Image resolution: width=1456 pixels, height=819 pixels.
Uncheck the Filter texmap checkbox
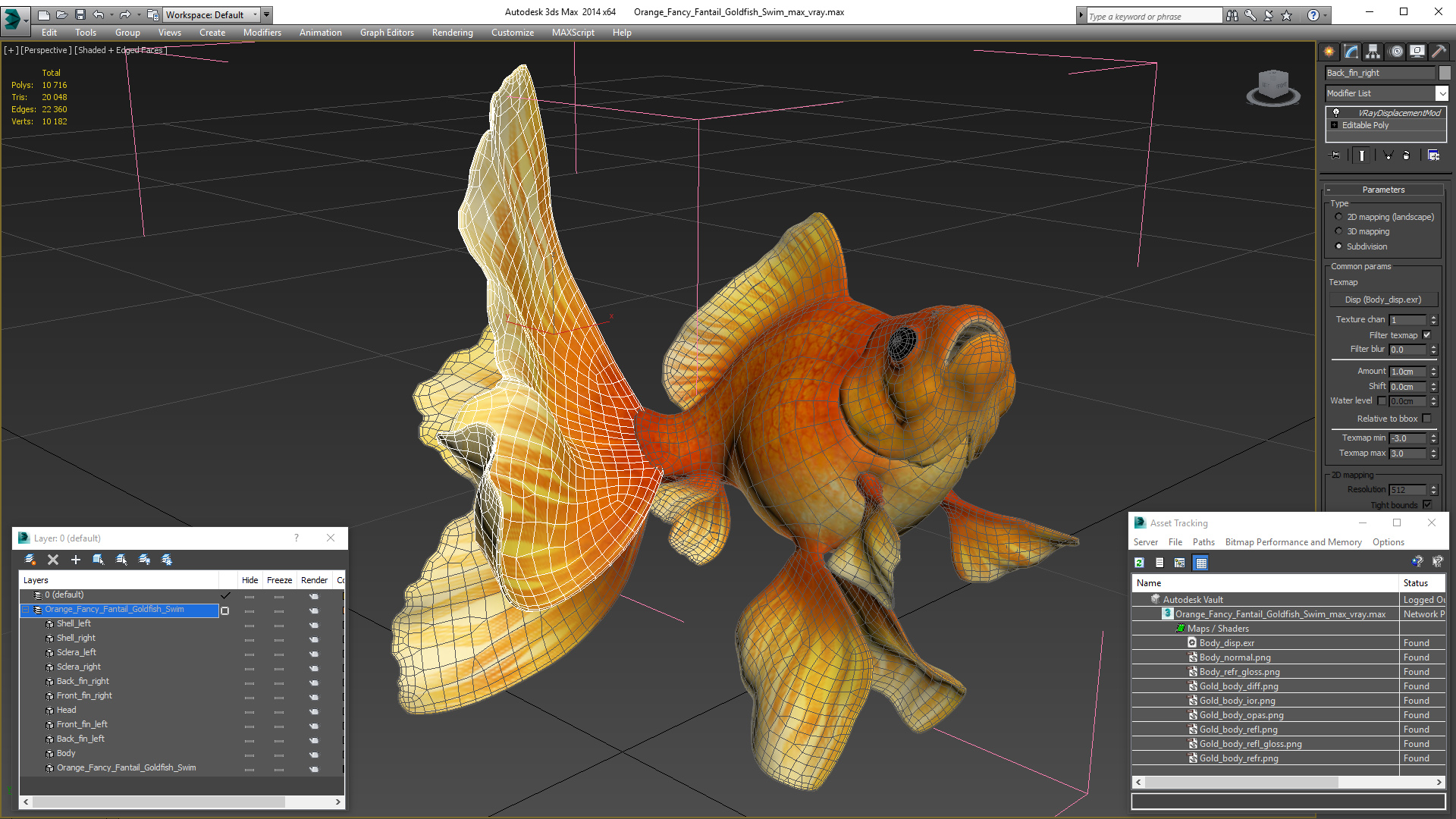click(x=1426, y=335)
